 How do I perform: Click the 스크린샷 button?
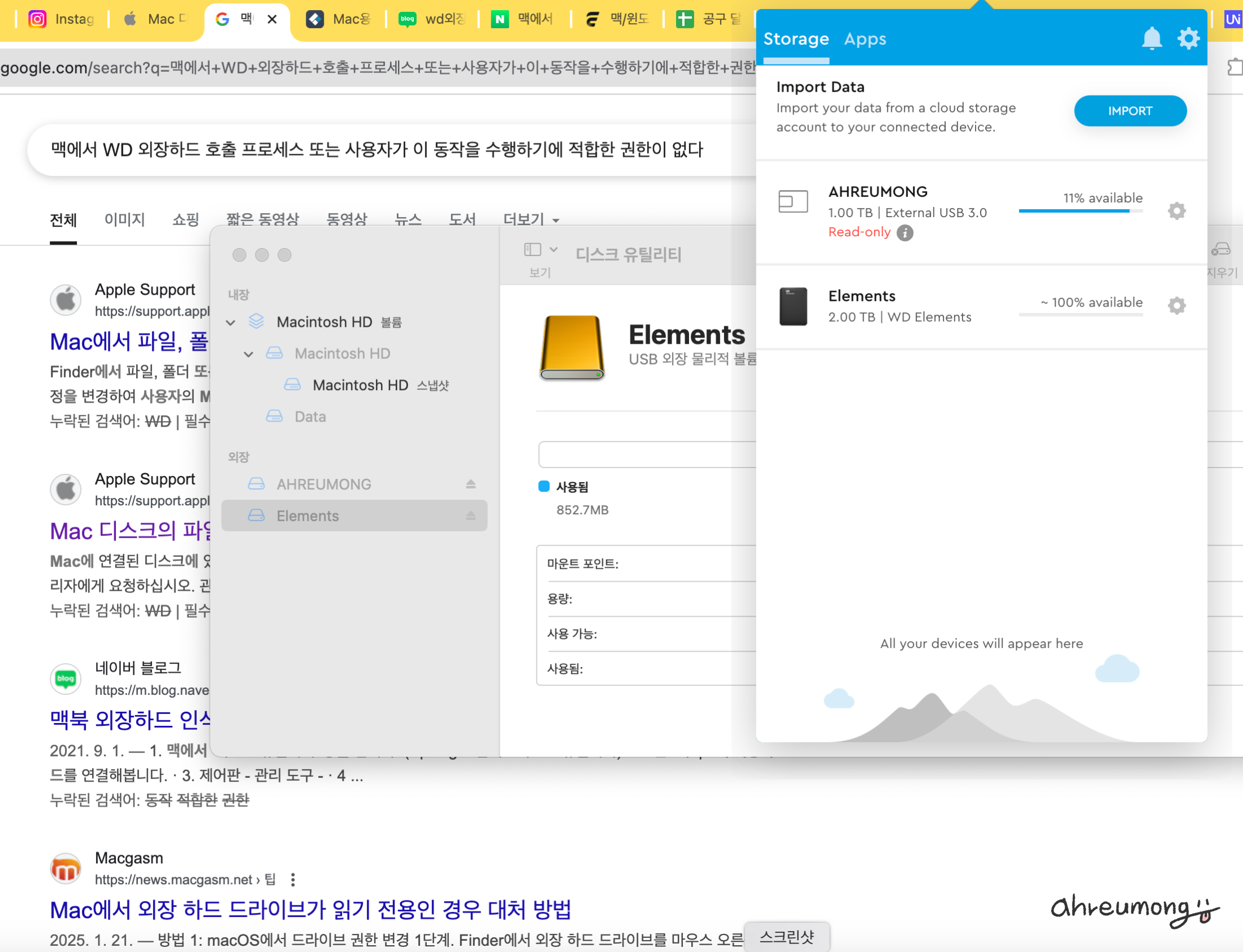tap(786, 937)
